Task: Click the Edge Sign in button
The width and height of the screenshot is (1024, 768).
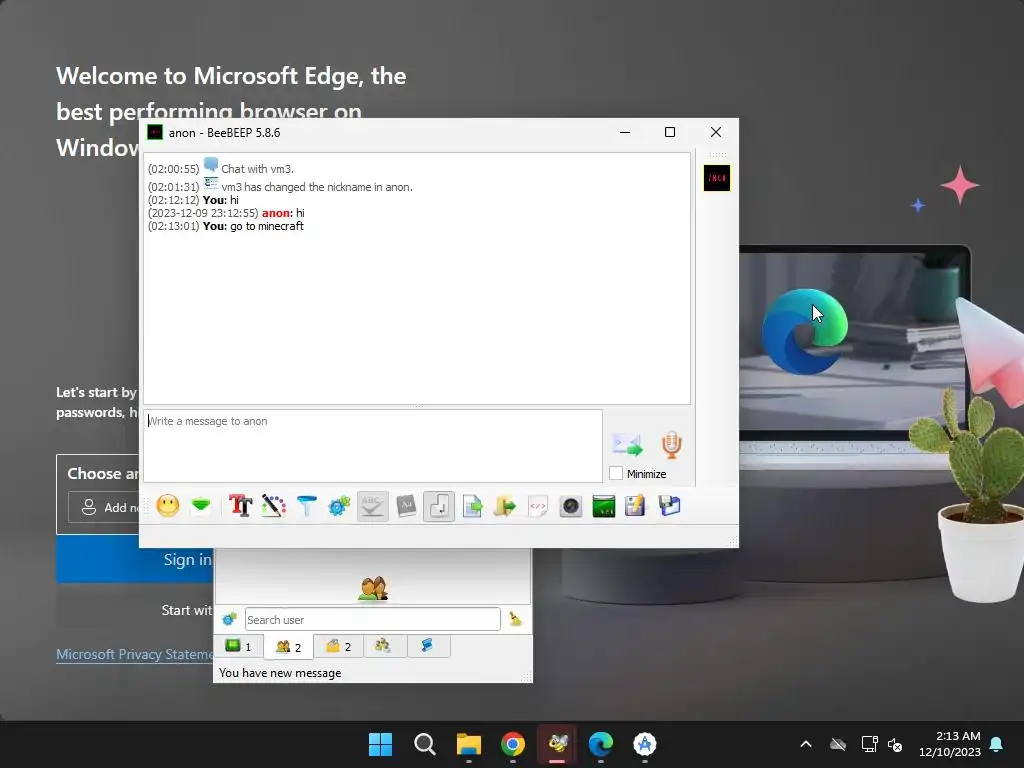Action: 135,560
